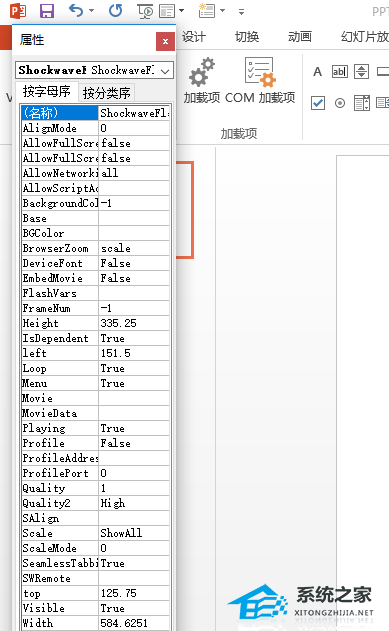Select the Movie property value field
The width and height of the screenshot is (389, 631).
point(134,398)
